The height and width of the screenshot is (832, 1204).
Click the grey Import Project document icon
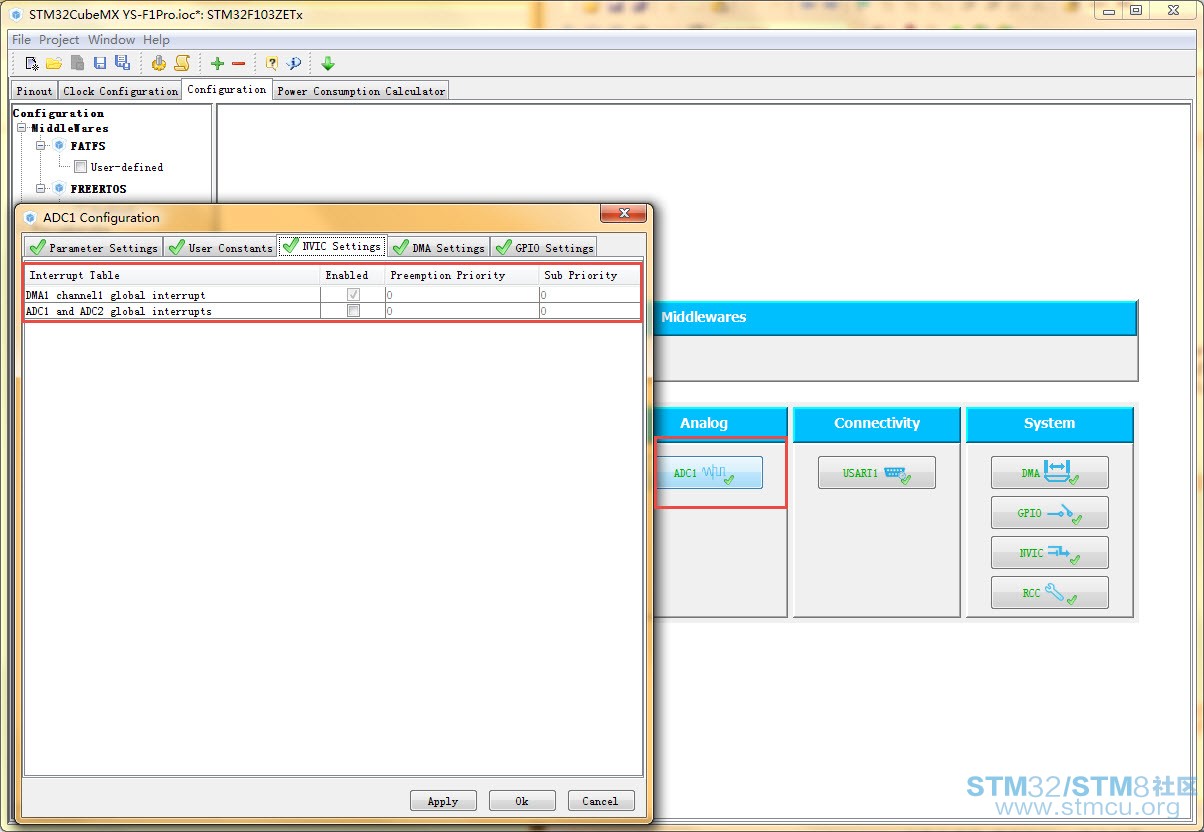click(x=77, y=63)
